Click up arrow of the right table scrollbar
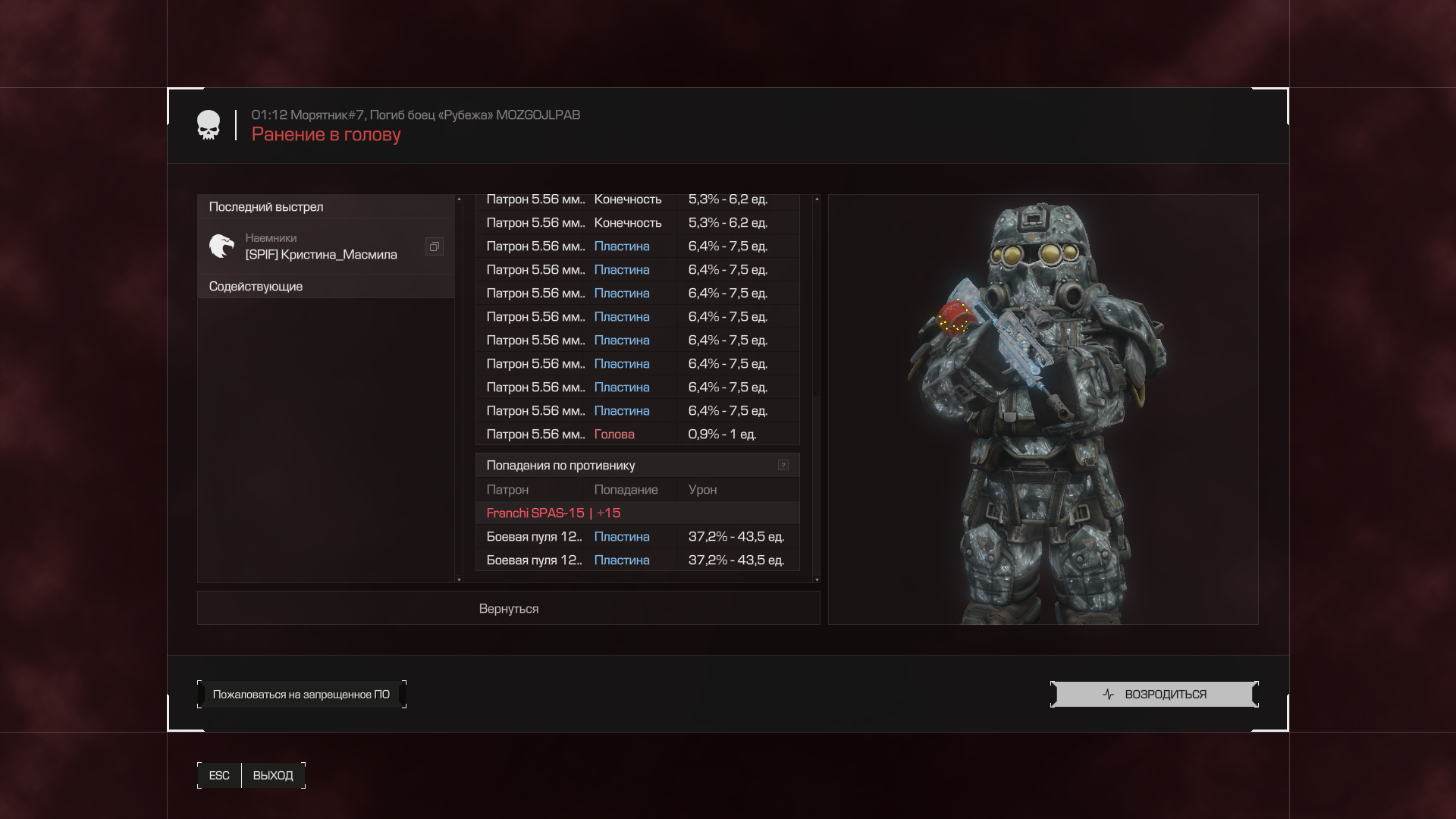Image resolution: width=1456 pixels, height=819 pixels. click(816, 199)
